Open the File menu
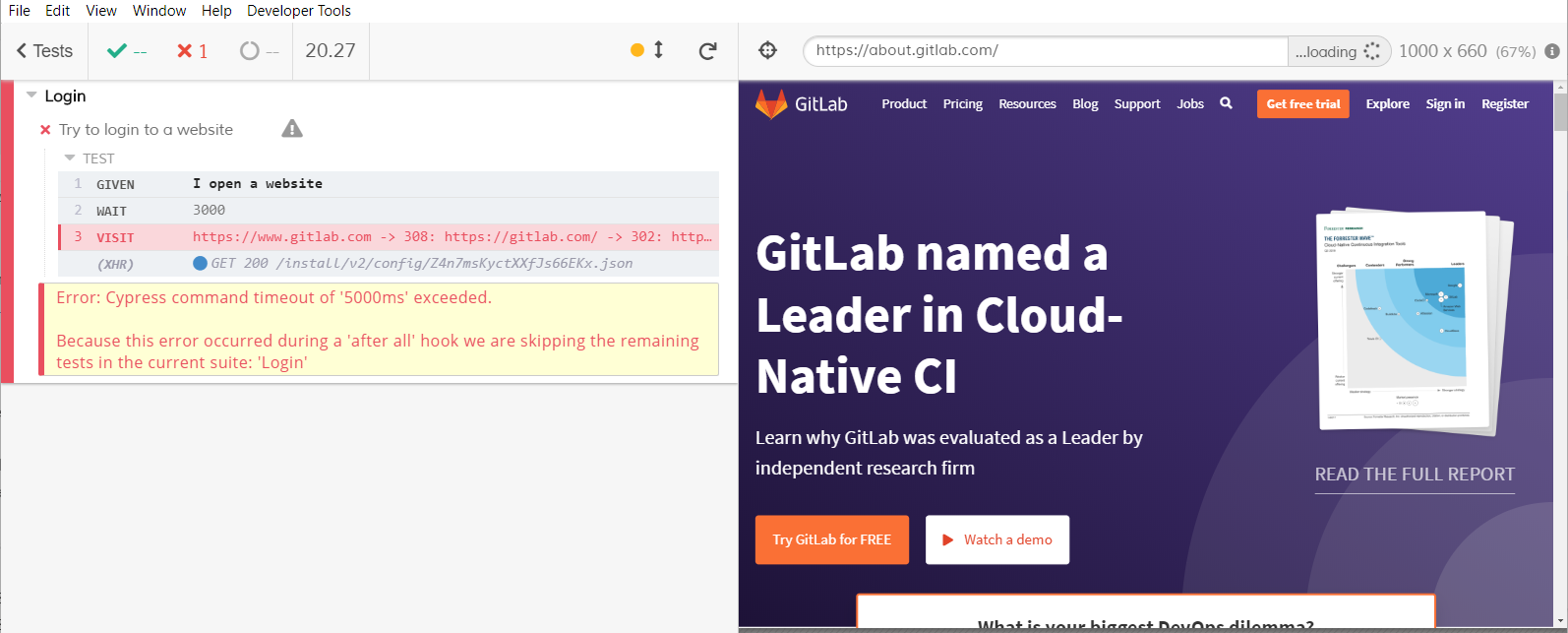 [19, 11]
